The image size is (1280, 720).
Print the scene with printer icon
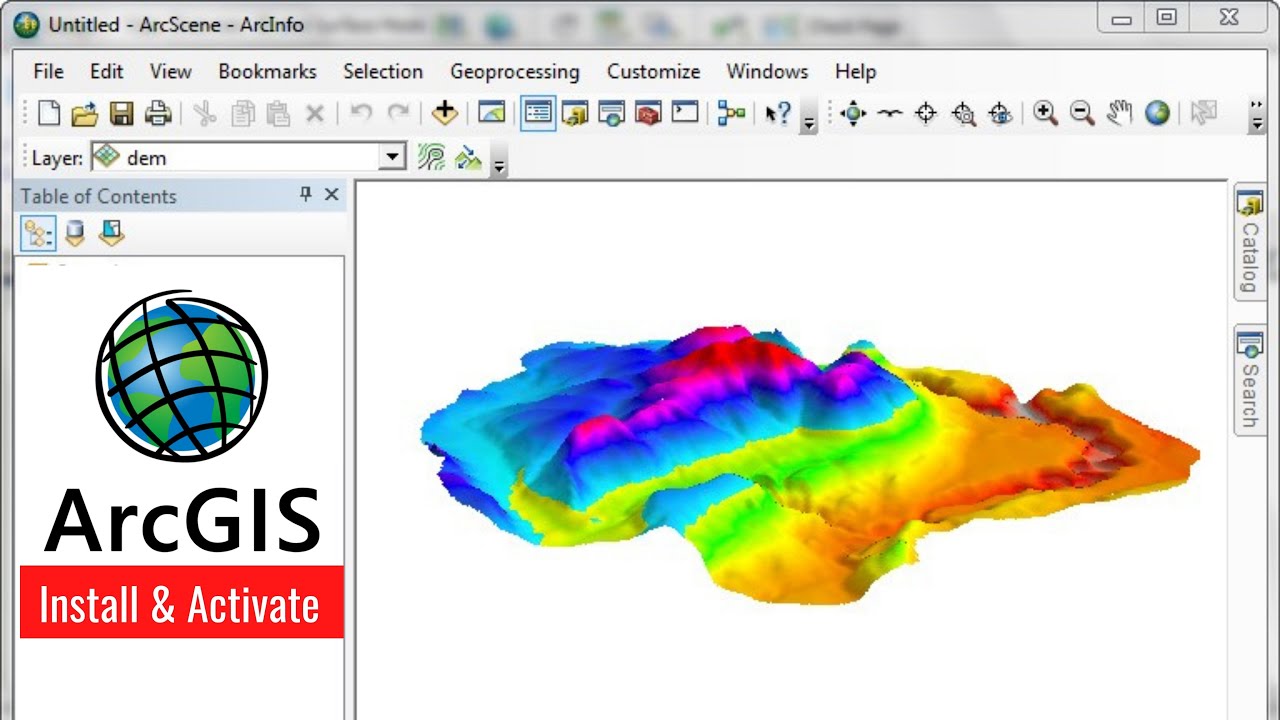158,113
